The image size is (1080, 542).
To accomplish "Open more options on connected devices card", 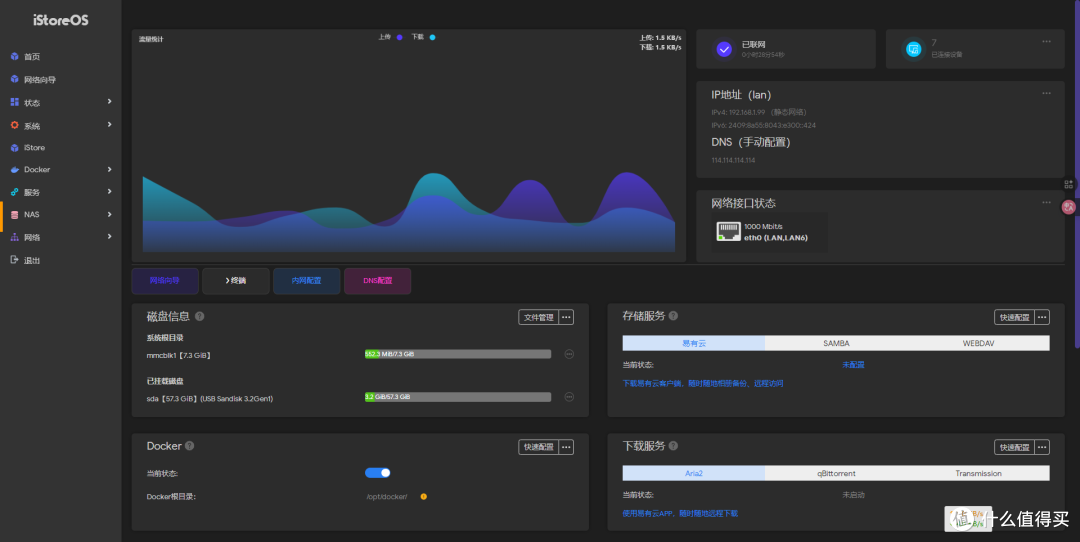I will coord(1046,41).
